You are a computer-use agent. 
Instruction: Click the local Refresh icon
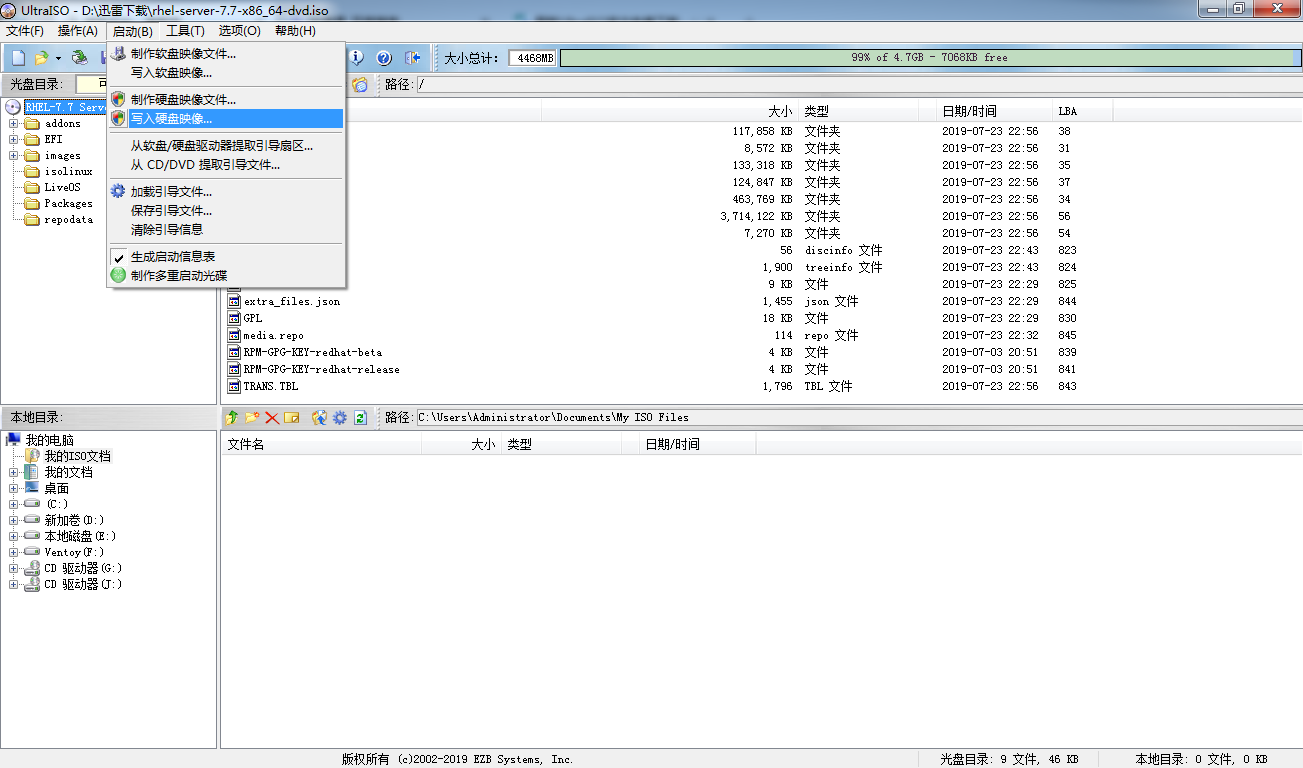tap(360, 417)
